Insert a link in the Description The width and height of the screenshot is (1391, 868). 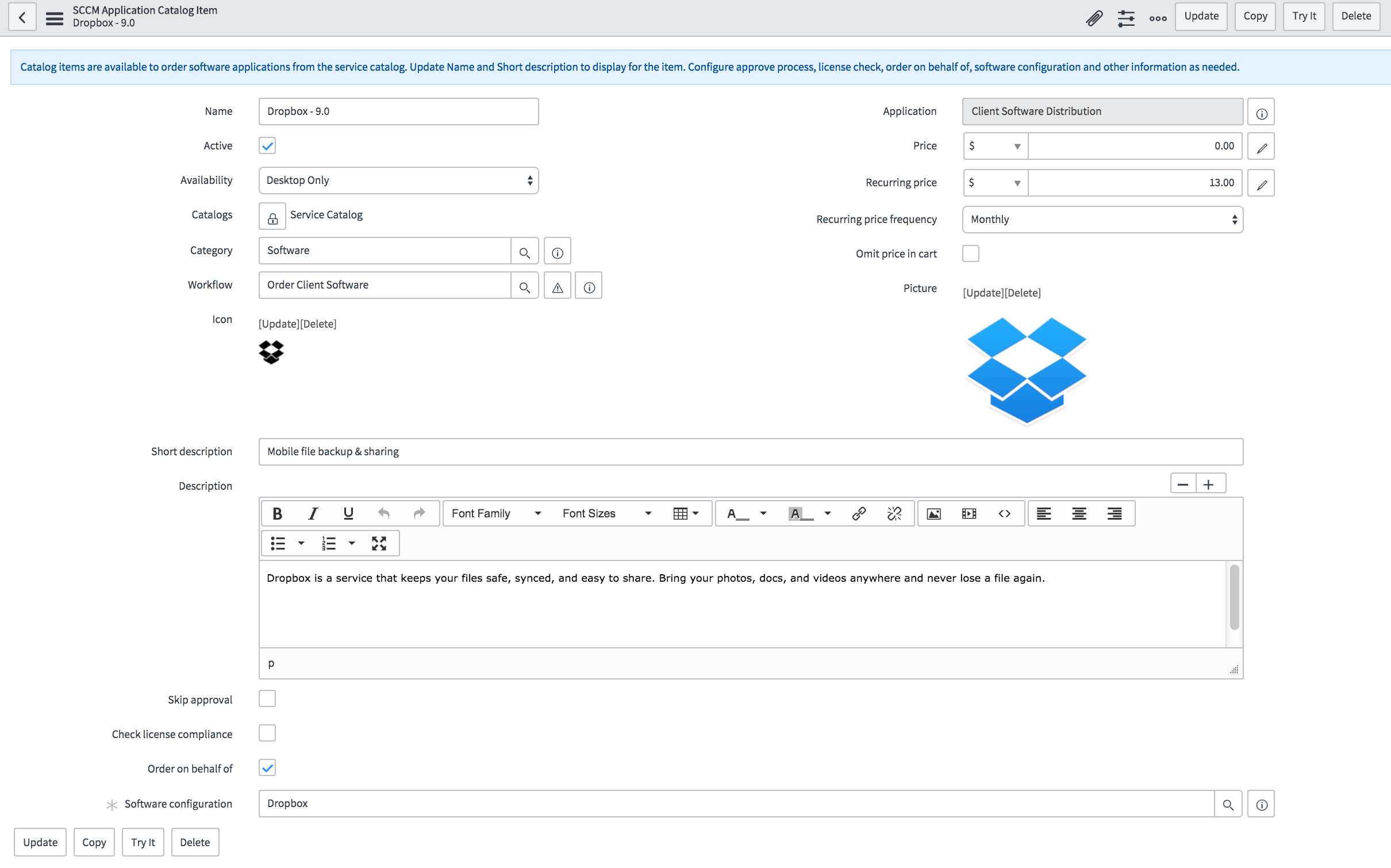point(859,513)
